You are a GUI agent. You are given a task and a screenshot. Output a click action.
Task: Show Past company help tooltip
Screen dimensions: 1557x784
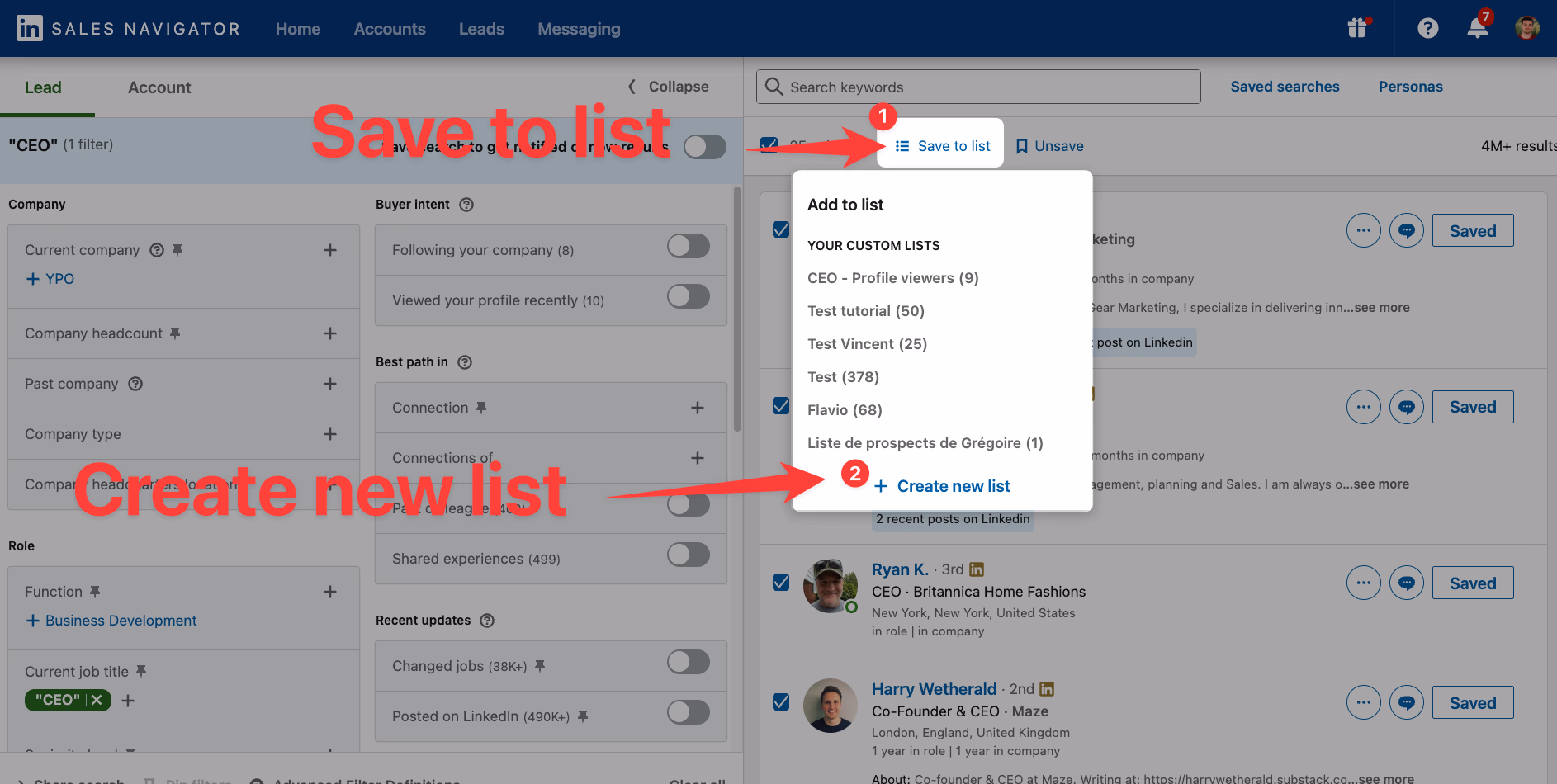pos(135,384)
